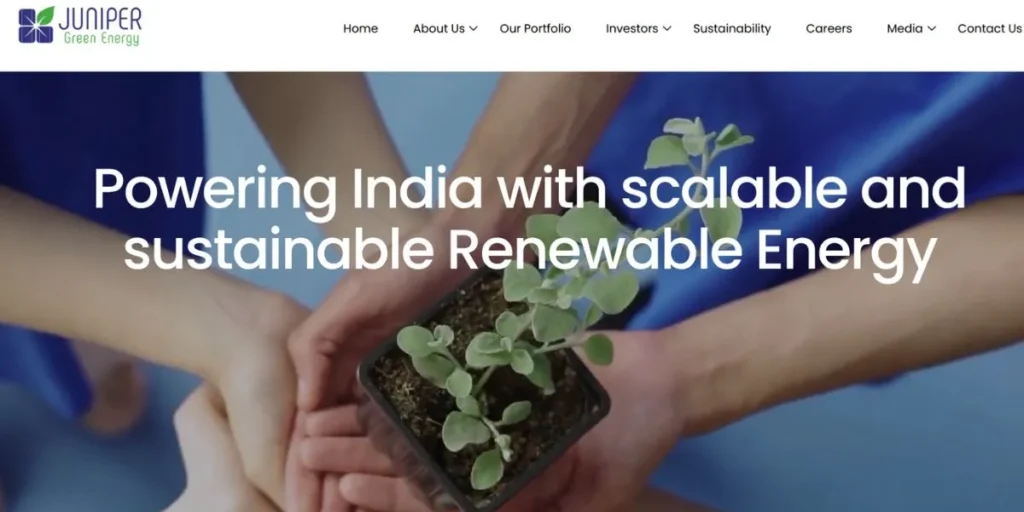Click the Green Energy tagline under the logo
Screen dimensions: 1024x512
tap(101, 39)
